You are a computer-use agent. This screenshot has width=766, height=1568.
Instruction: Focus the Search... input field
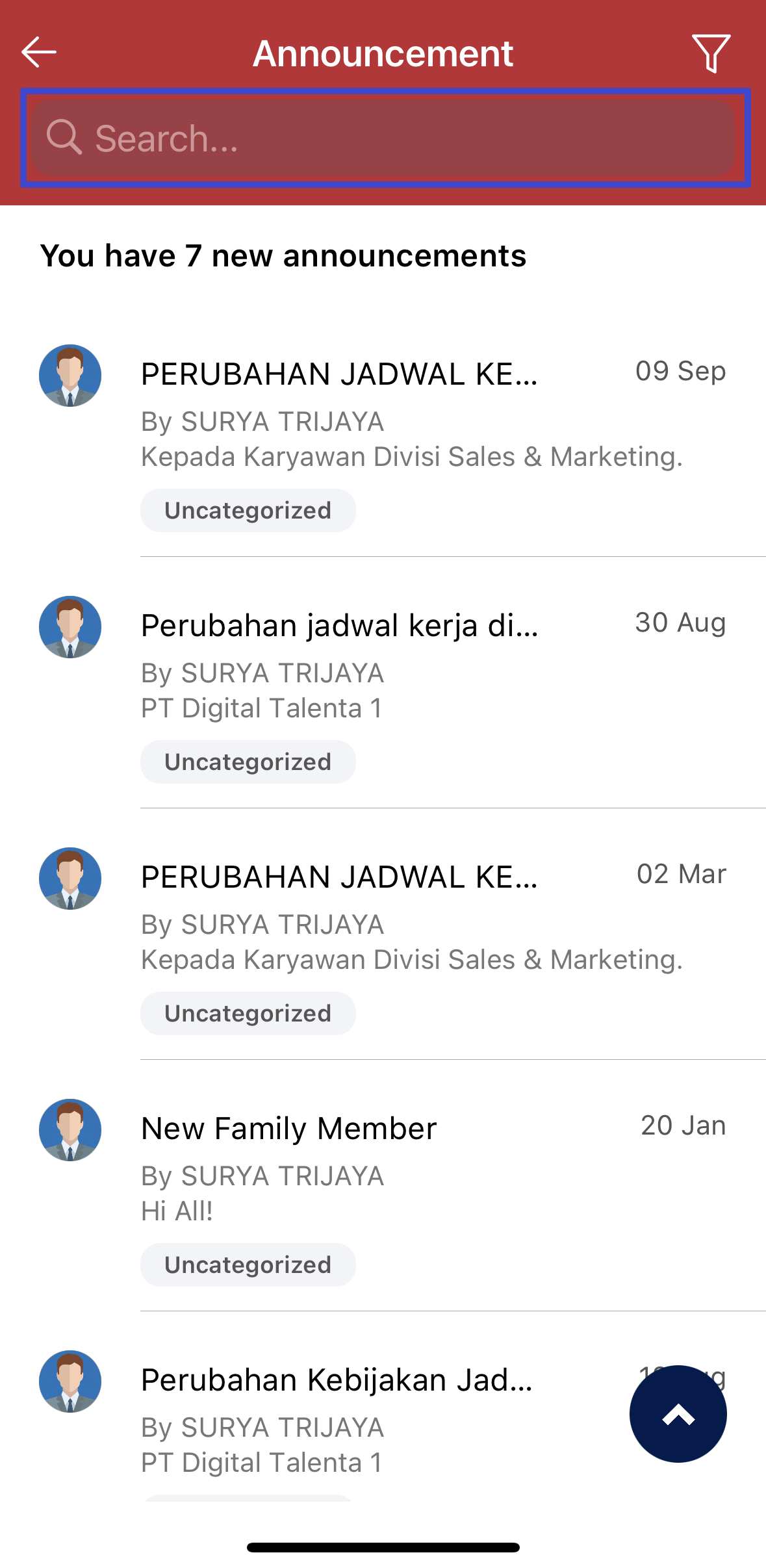click(x=385, y=138)
